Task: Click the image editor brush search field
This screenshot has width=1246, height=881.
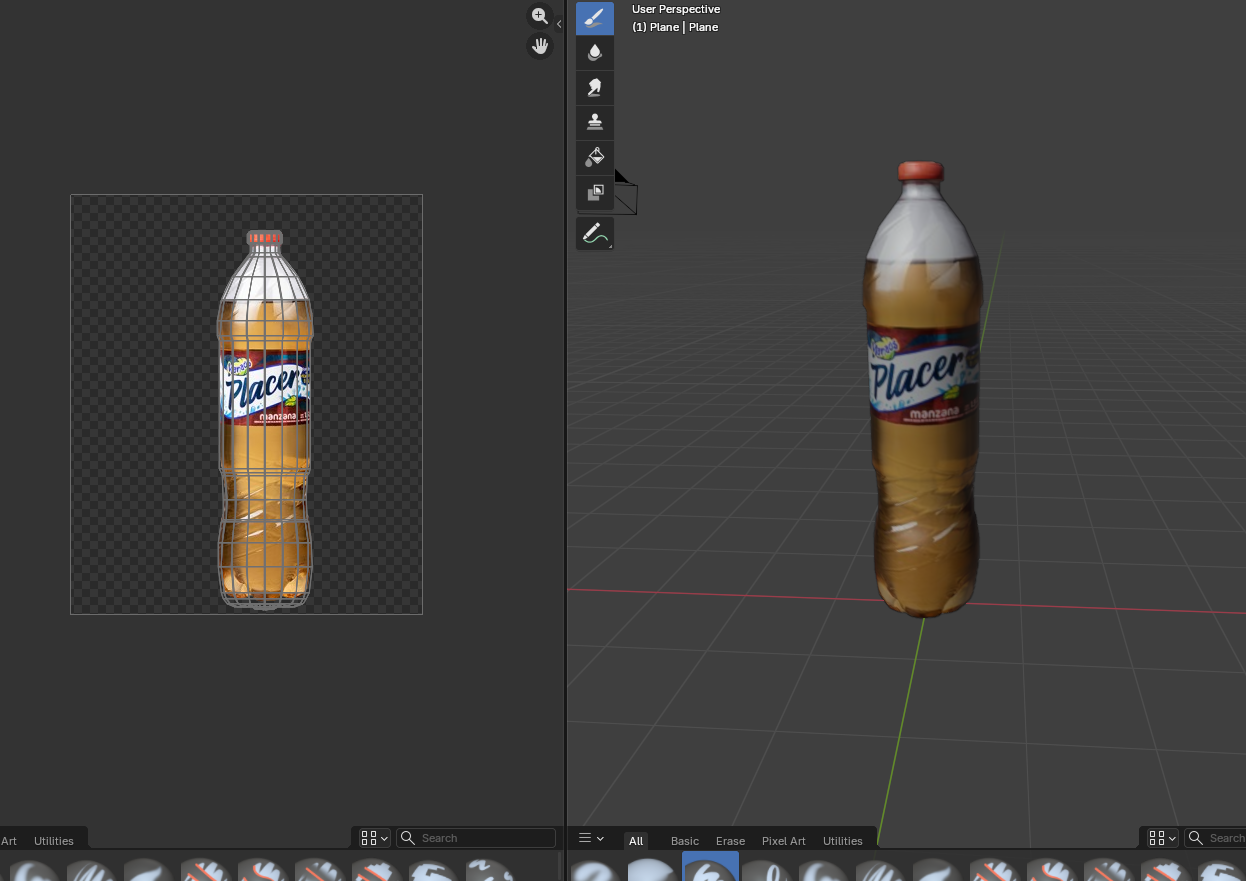Action: (x=476, y=838)
